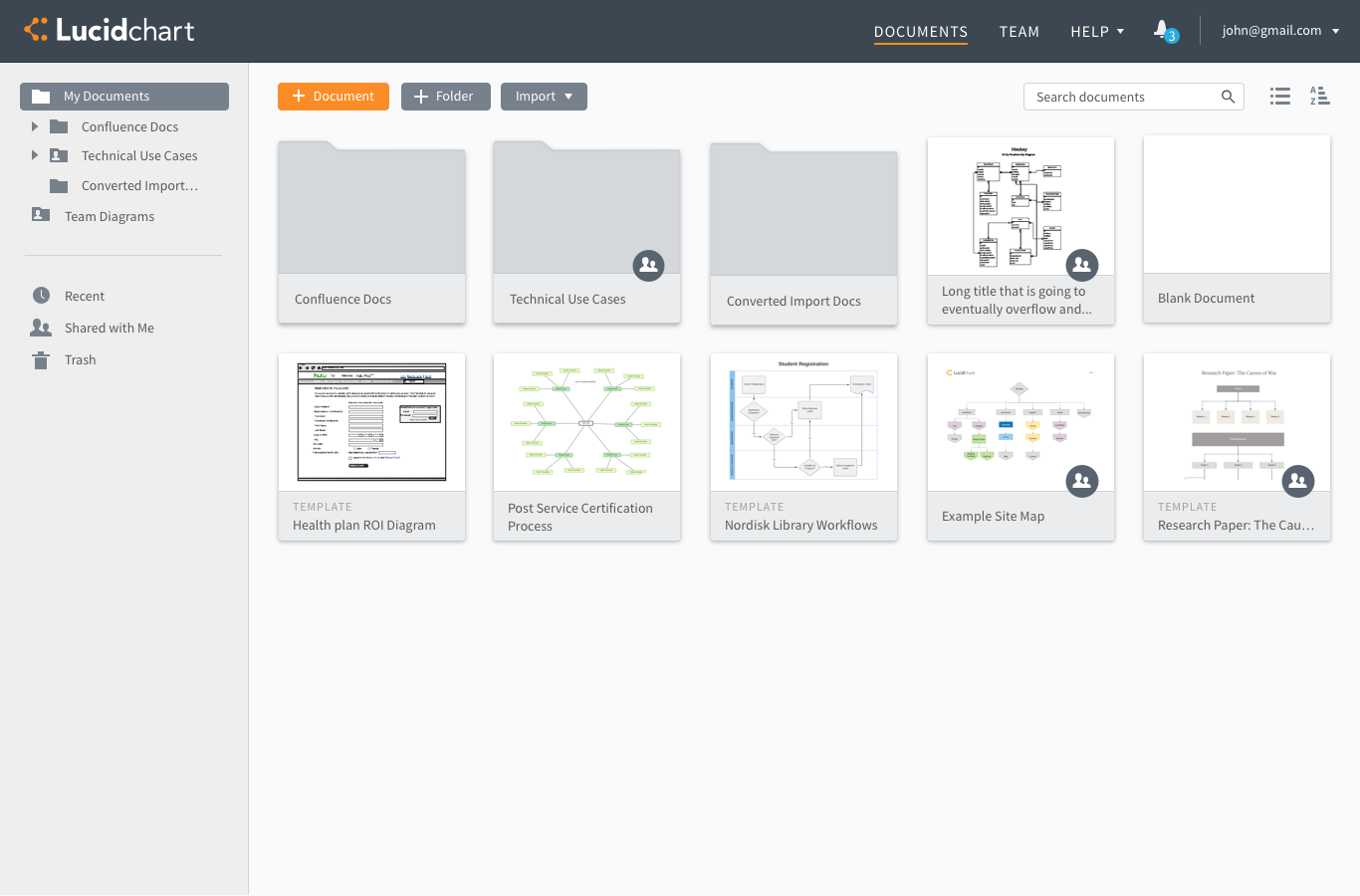Image resolution: width=1360 pixels, height=896 pixels.
Task: Select Team Diagrams in sidebar
Action: coord(110,216)
